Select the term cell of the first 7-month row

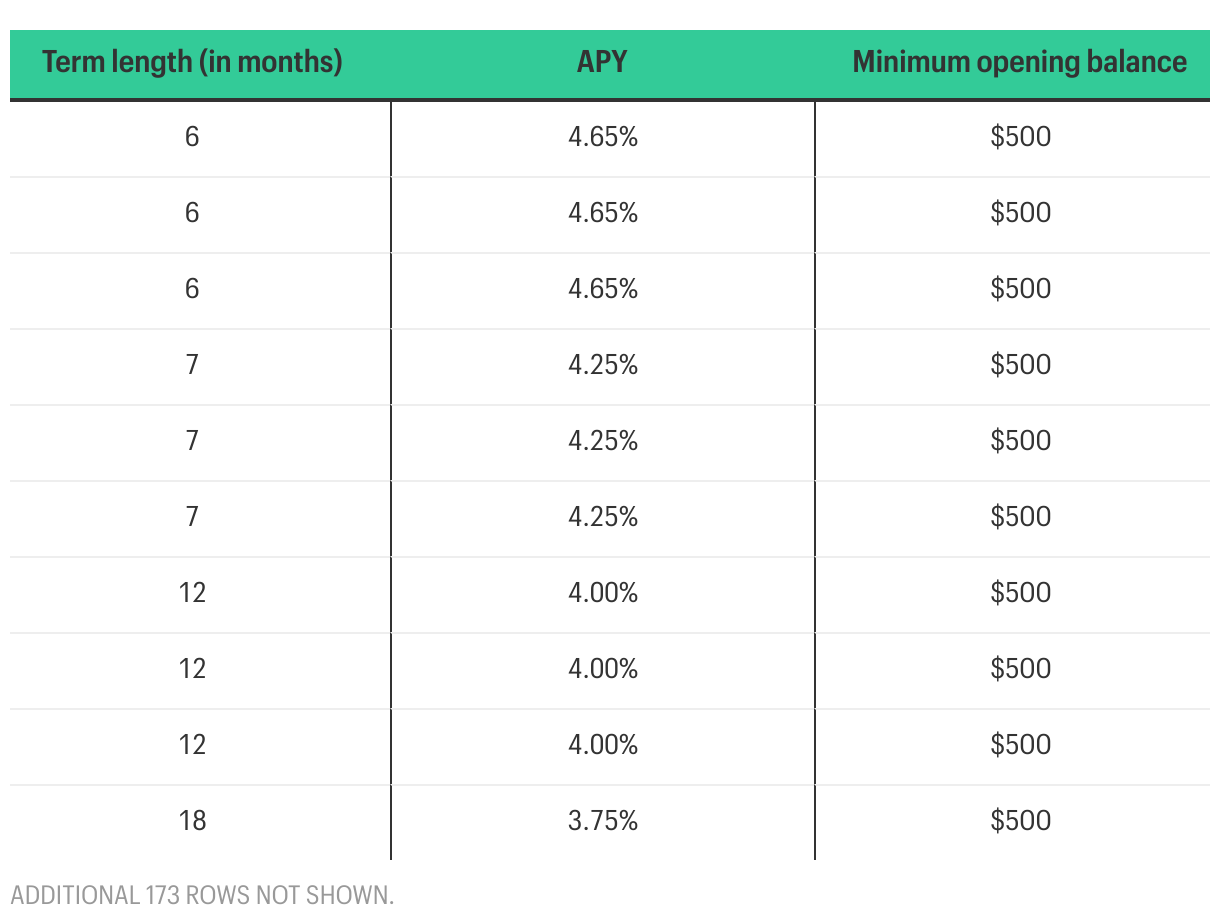tap(192, 365)
